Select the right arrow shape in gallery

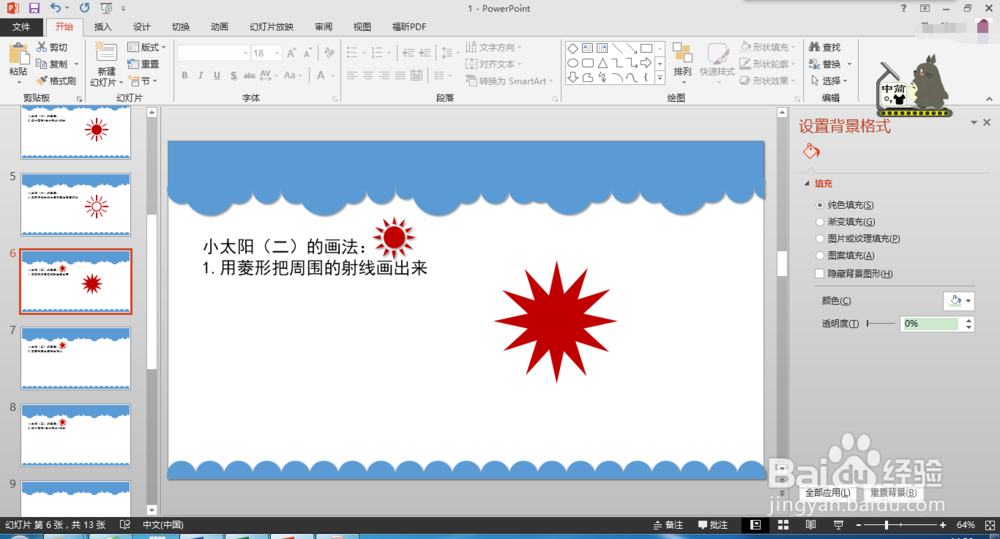(x=646, y=63)
